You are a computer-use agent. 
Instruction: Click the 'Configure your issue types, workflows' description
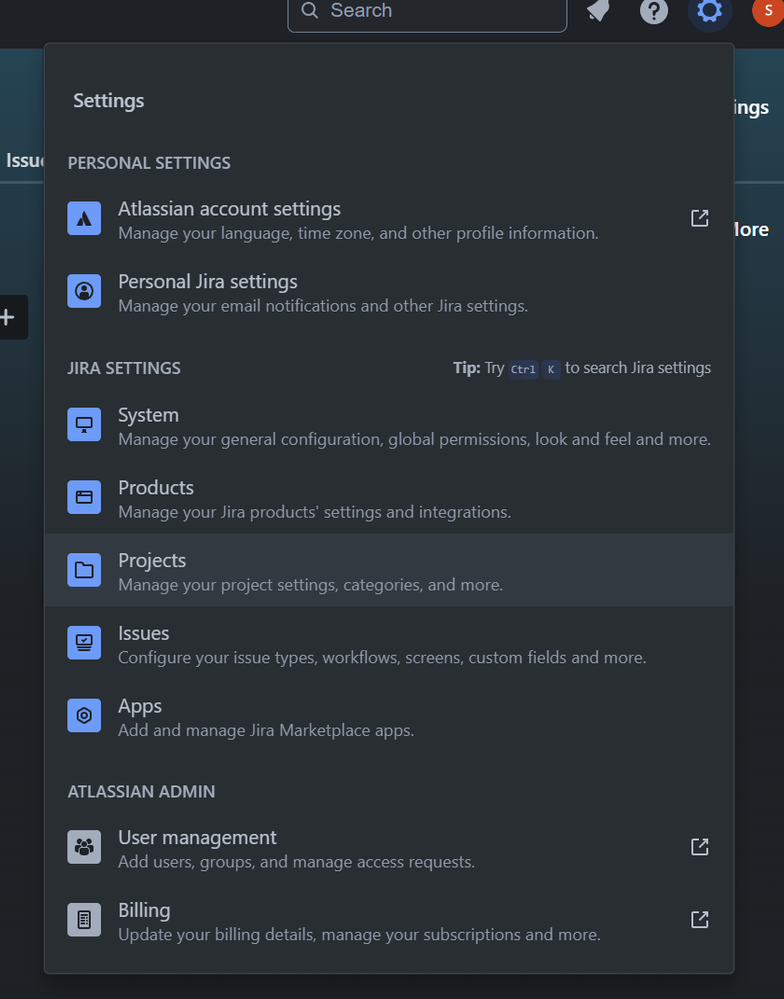click(x=382, y=658)
